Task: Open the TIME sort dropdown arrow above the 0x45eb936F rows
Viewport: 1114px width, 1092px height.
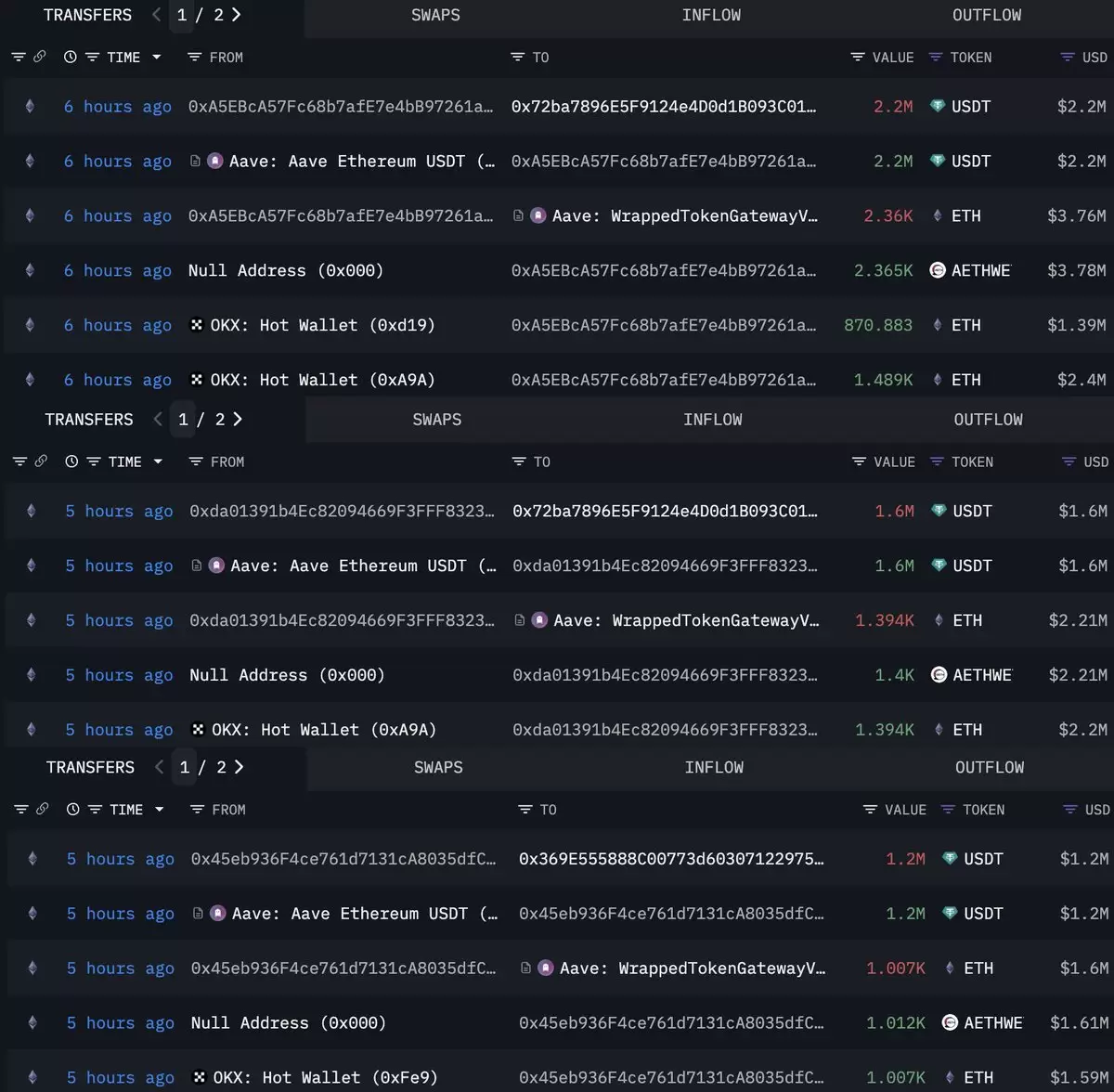Action: click(x=160, y=810)
